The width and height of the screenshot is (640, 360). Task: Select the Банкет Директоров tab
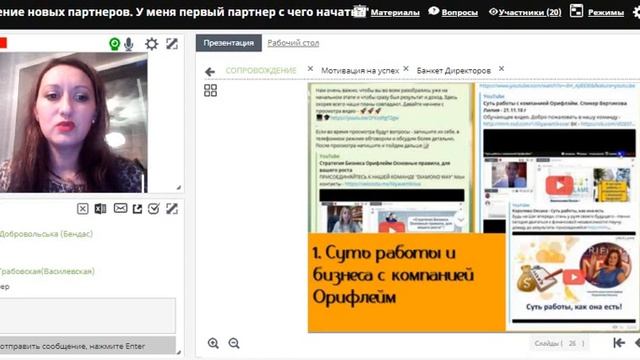(453, 71)
